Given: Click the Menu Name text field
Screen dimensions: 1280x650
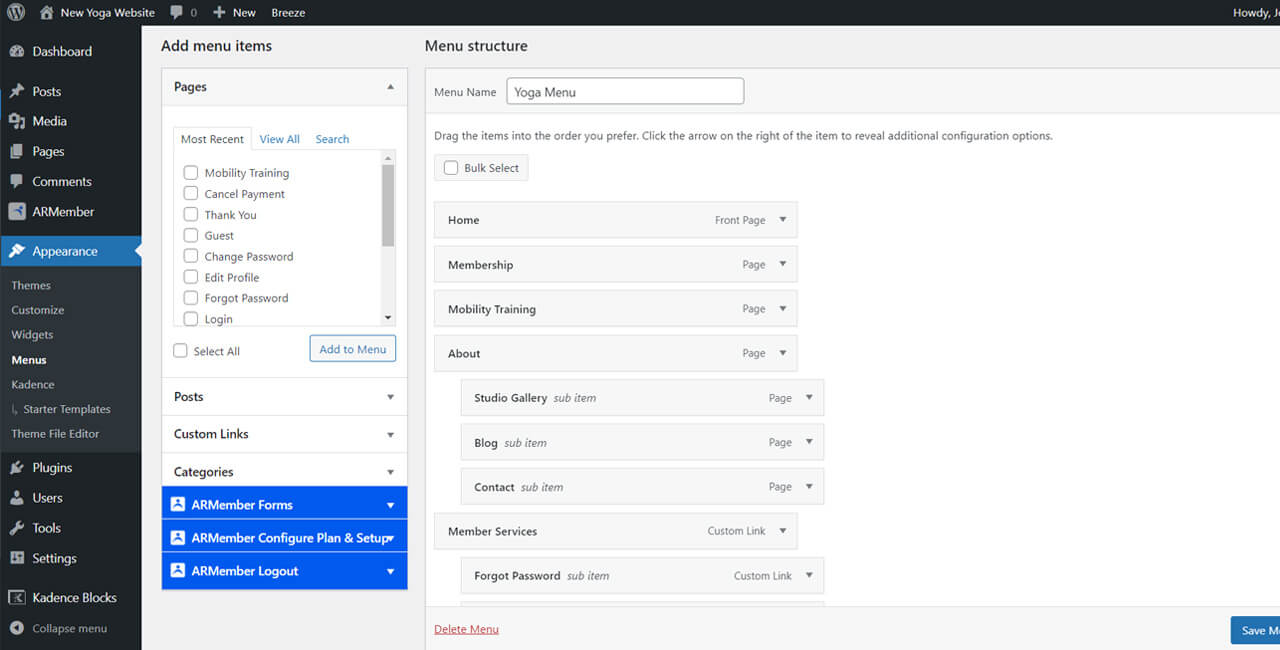Looking at the screenshot, I should click(625, 92).
